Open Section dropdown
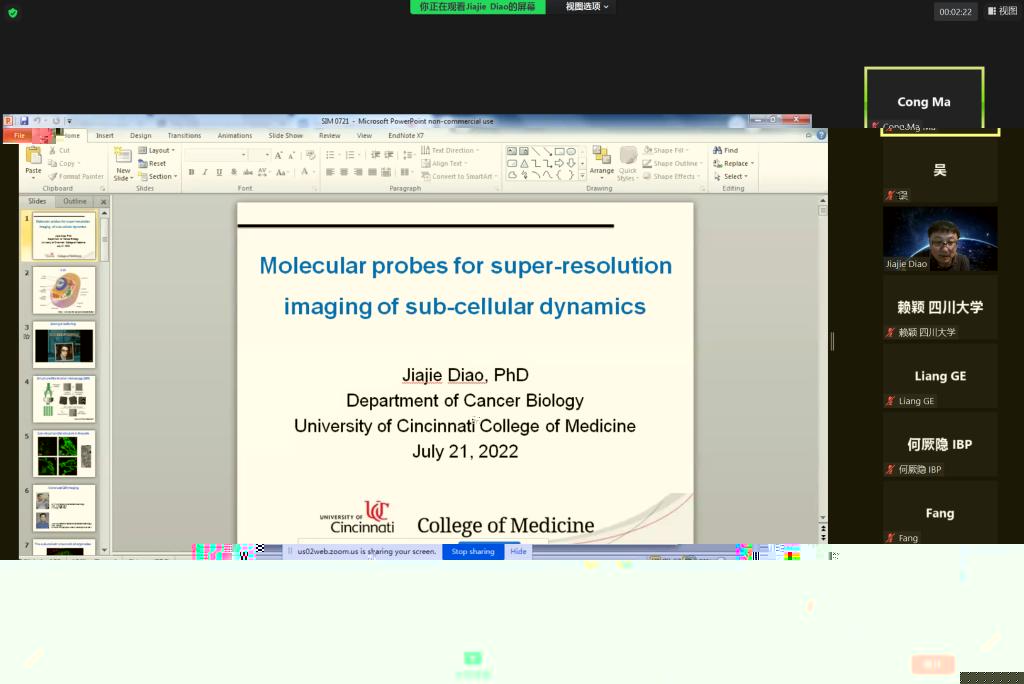Screen dimensions: 1024x684 coord(157,176)
